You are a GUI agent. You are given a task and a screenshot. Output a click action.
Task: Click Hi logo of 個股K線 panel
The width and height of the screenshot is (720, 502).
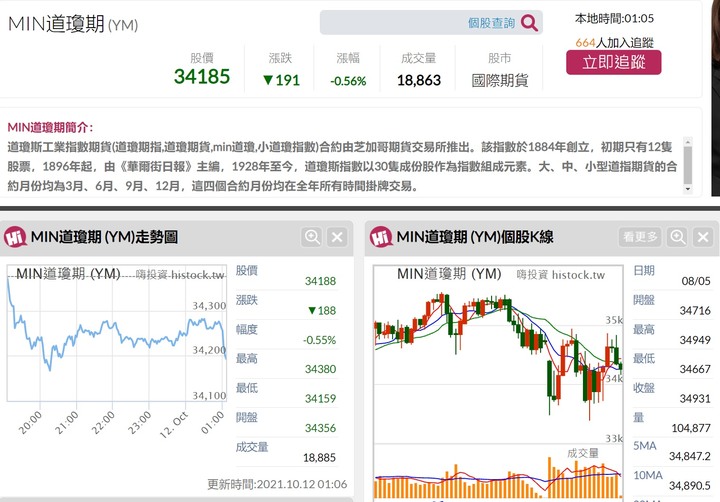coord(381,237)
